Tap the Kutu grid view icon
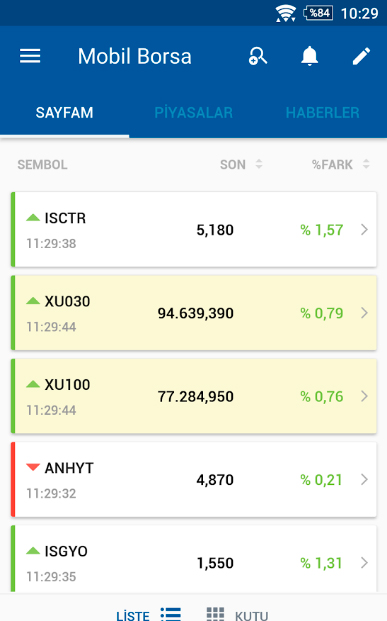This screenshot has height=621, width=387. coord(215,614)
